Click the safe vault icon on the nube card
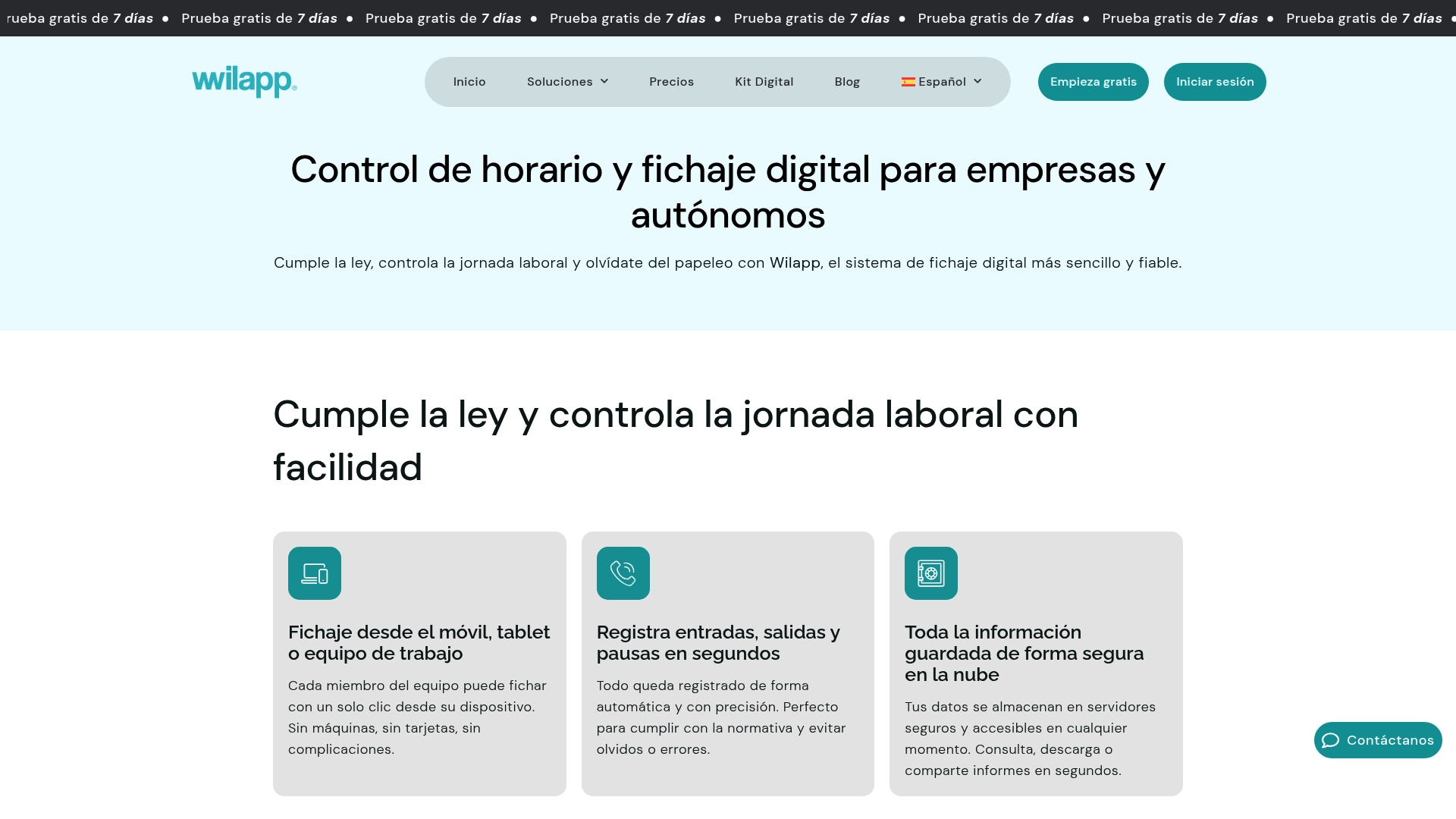The height and width of the screenshot is (819, 1456). pos(931,573)
